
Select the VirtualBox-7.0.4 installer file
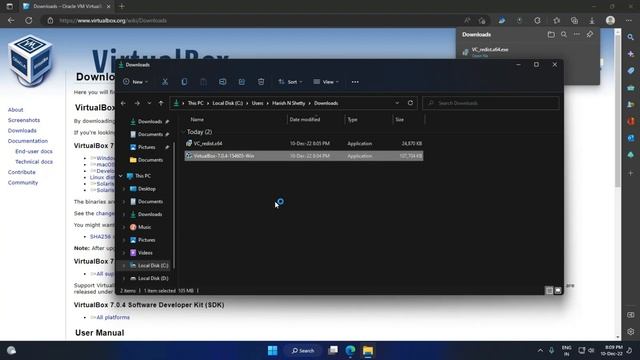(x=304, y=156)
